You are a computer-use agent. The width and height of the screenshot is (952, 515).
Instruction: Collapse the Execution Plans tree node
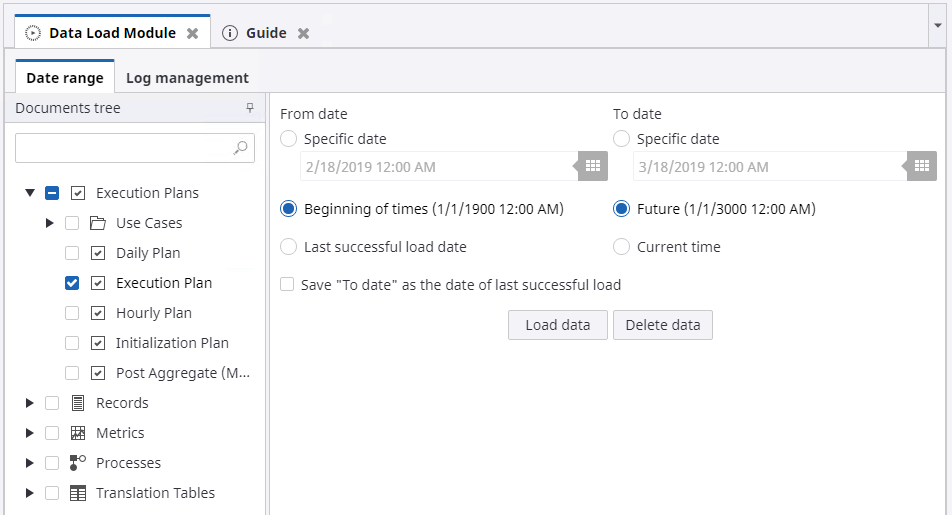pos(30,193)
